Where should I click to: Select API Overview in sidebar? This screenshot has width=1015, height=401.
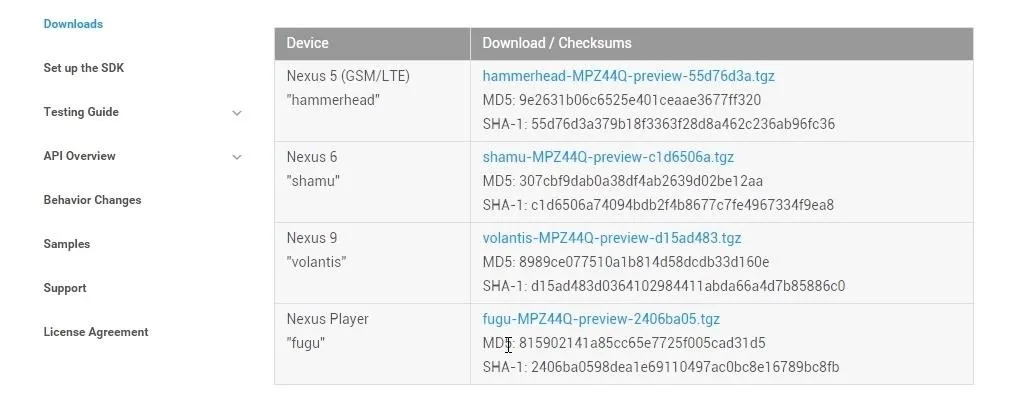click(x=80, y=156)
